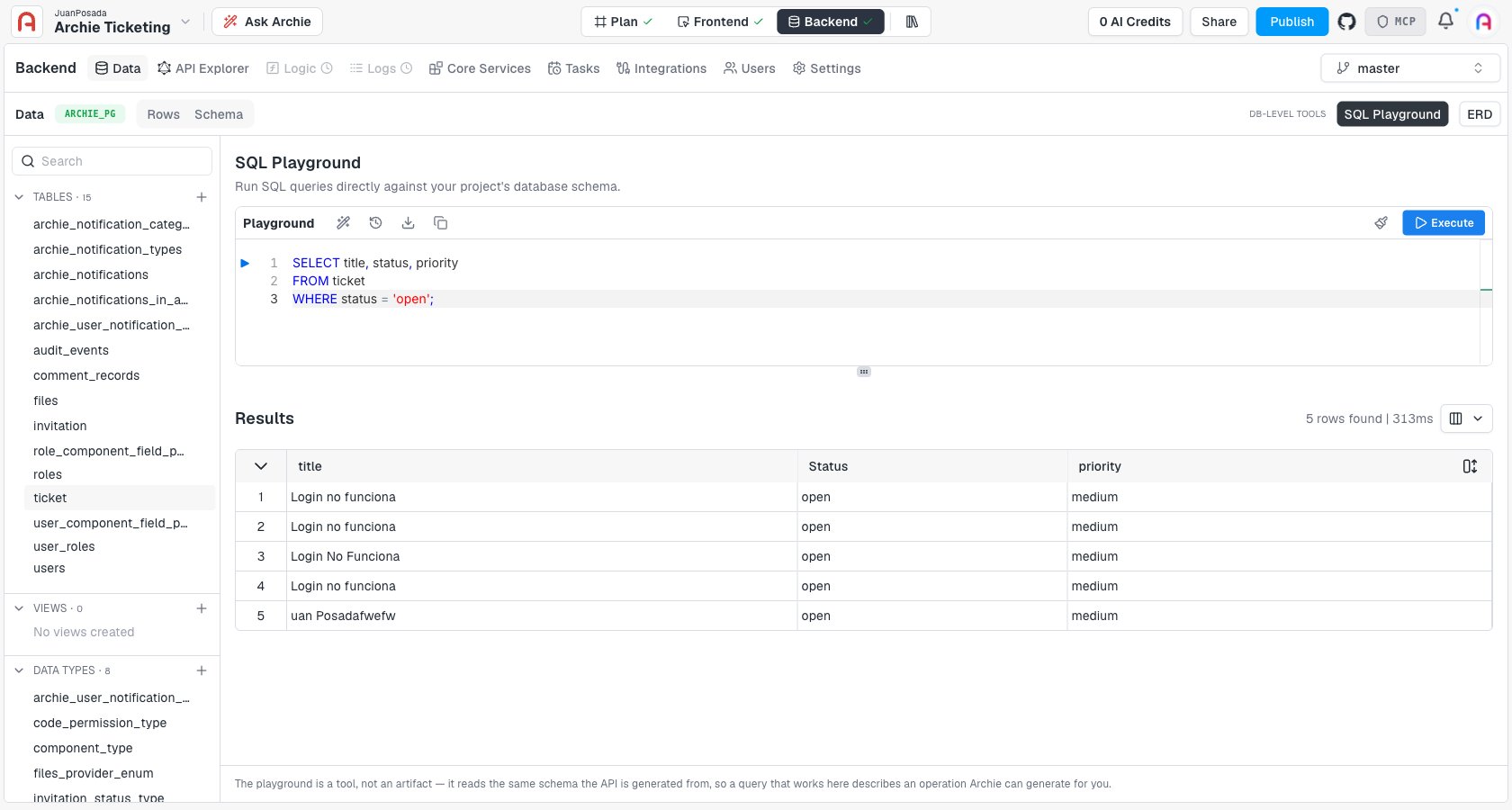
Task: Switch to the Rows view
Action: pos(163,114)
